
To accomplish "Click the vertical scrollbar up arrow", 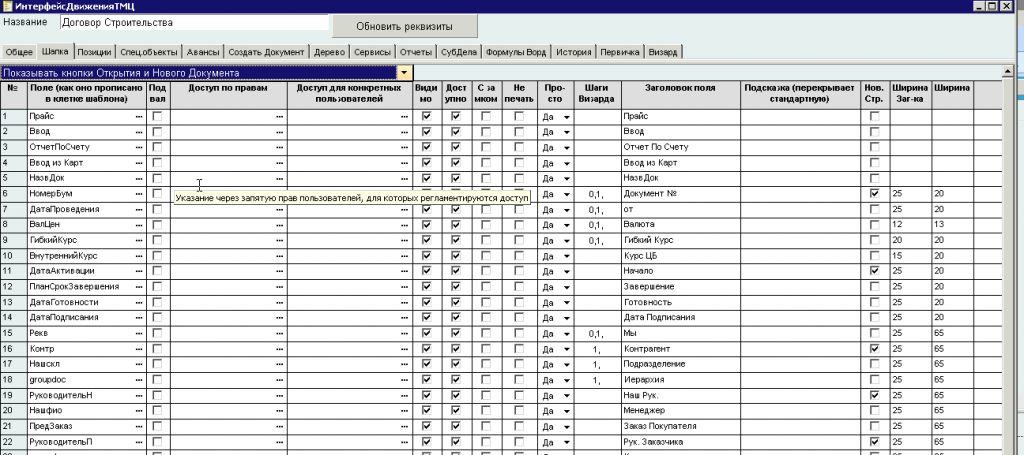I will point(1006,71).
